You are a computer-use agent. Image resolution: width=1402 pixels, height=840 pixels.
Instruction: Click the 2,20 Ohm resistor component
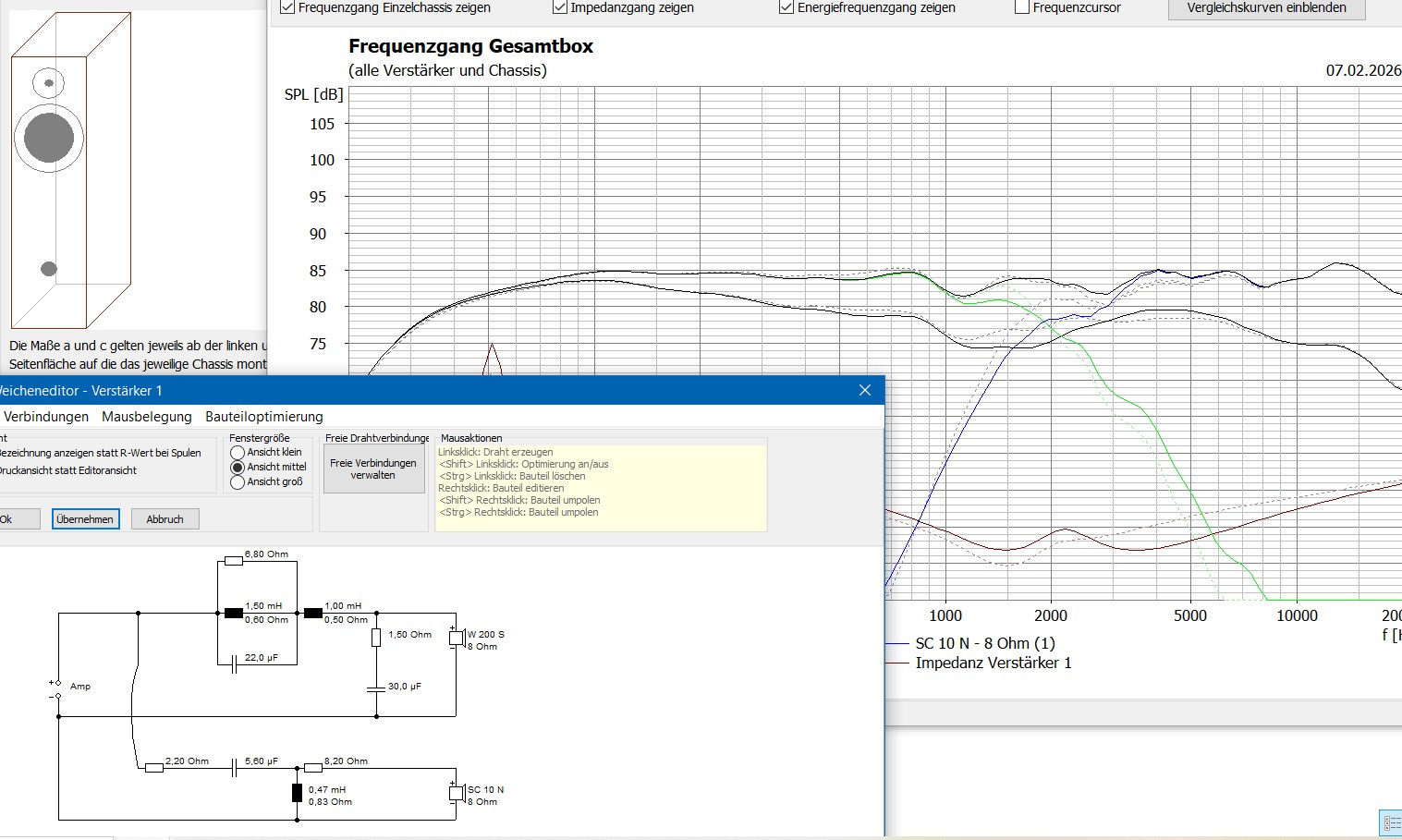(x=154, y=768)
